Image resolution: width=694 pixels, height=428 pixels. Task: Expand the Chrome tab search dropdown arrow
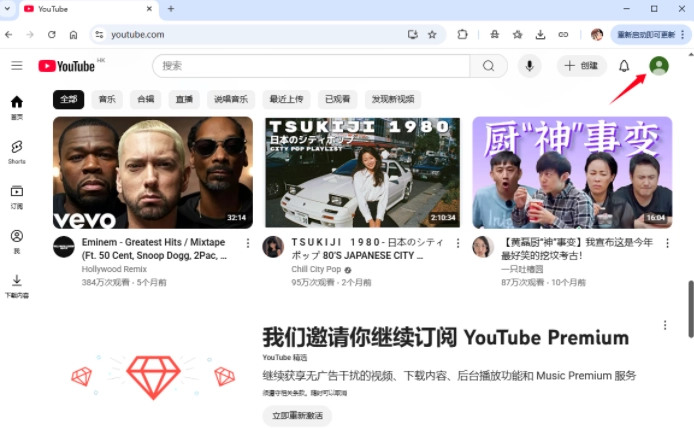[x=8, y=9]
